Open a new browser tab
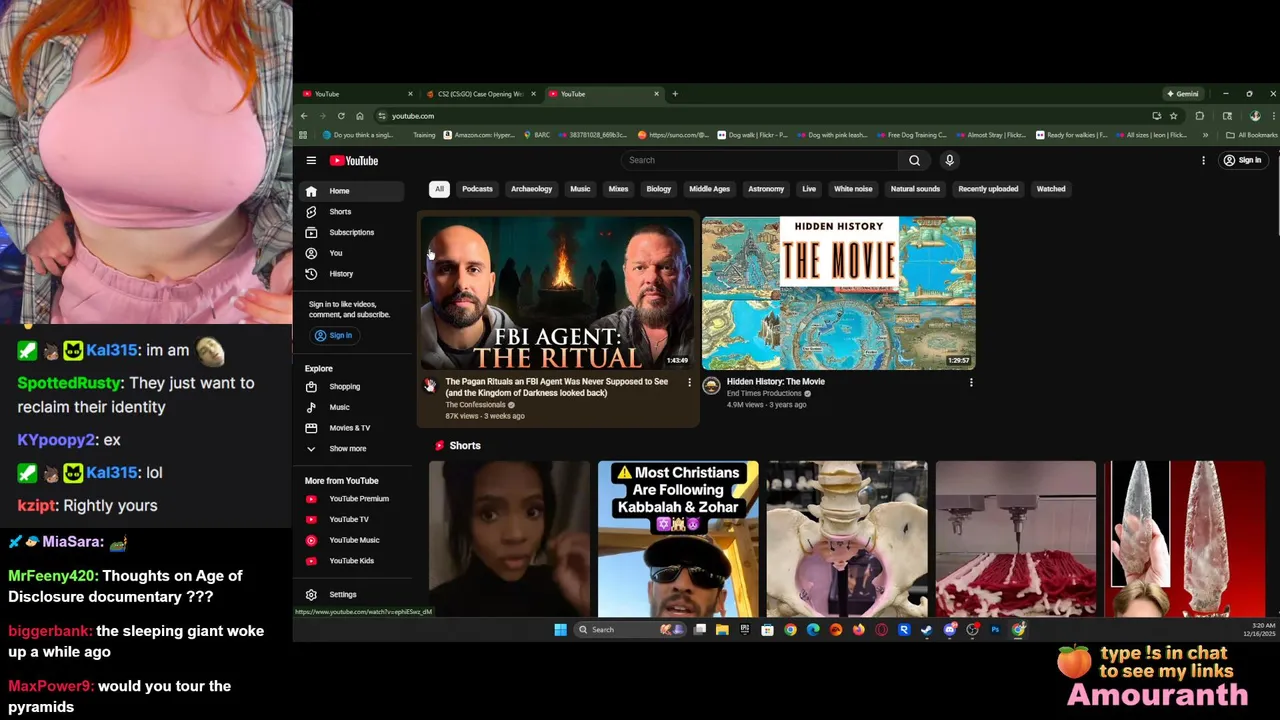 pyautogui.click(x=675, y=94)
